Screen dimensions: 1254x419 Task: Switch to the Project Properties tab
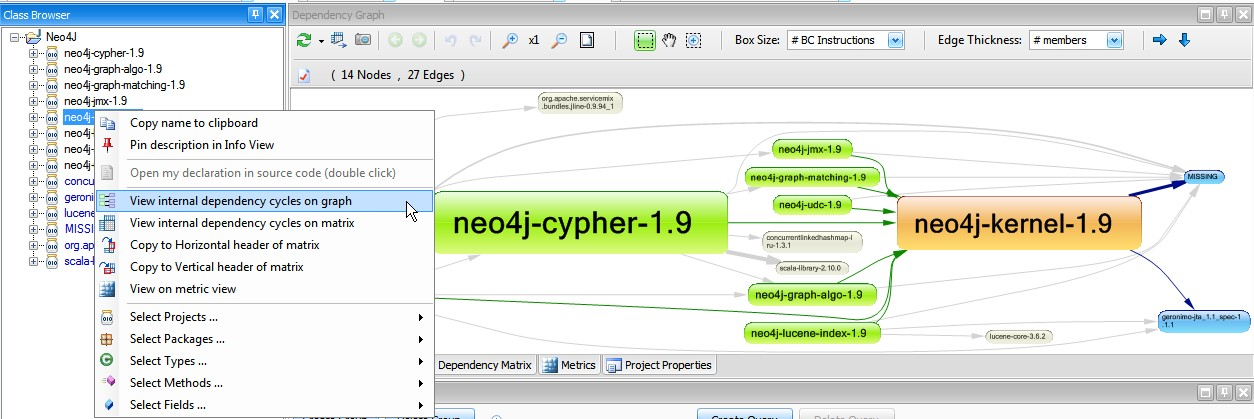tap(659, 365)
